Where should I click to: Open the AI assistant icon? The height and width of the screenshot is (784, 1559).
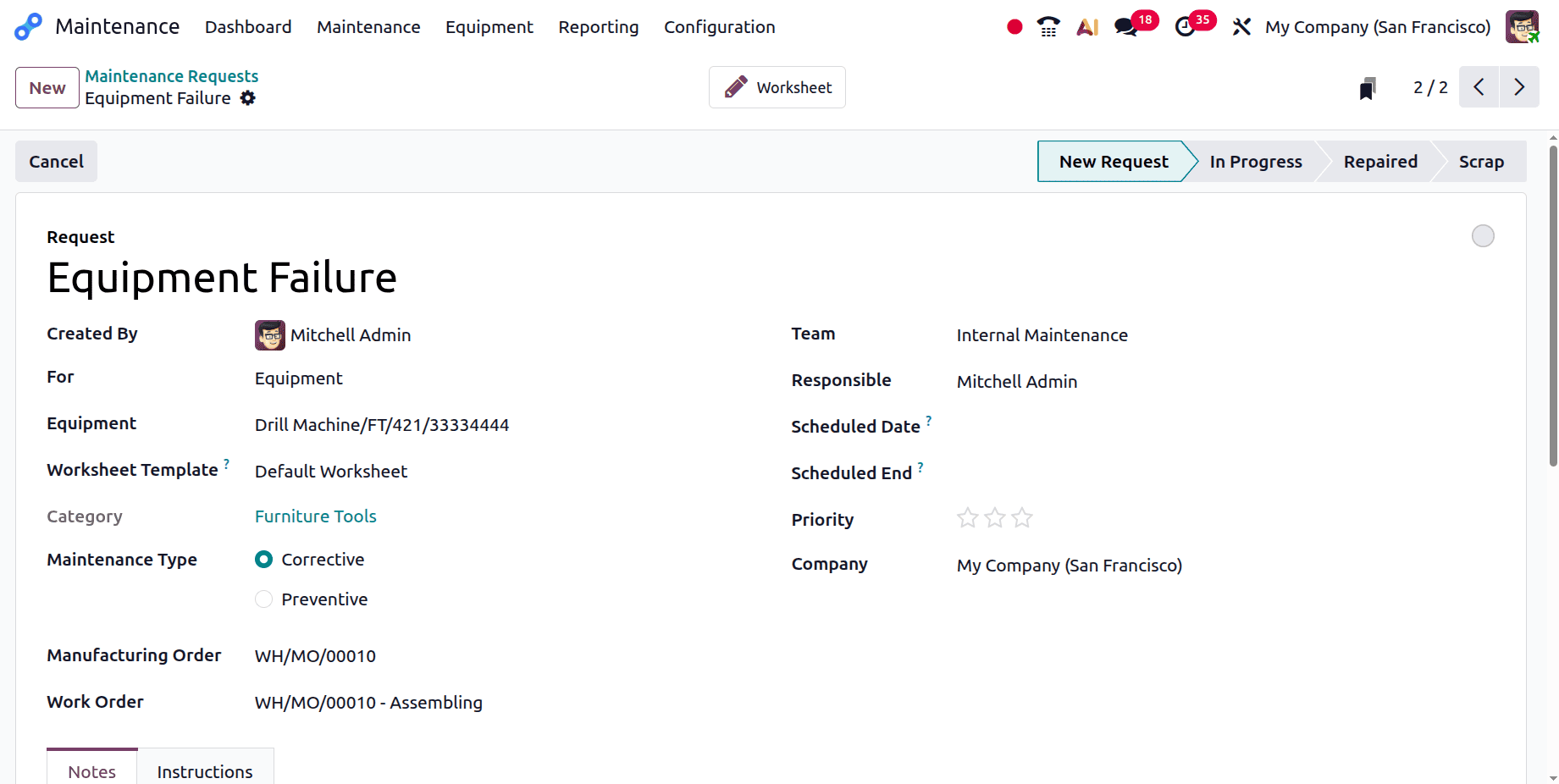1087,27
